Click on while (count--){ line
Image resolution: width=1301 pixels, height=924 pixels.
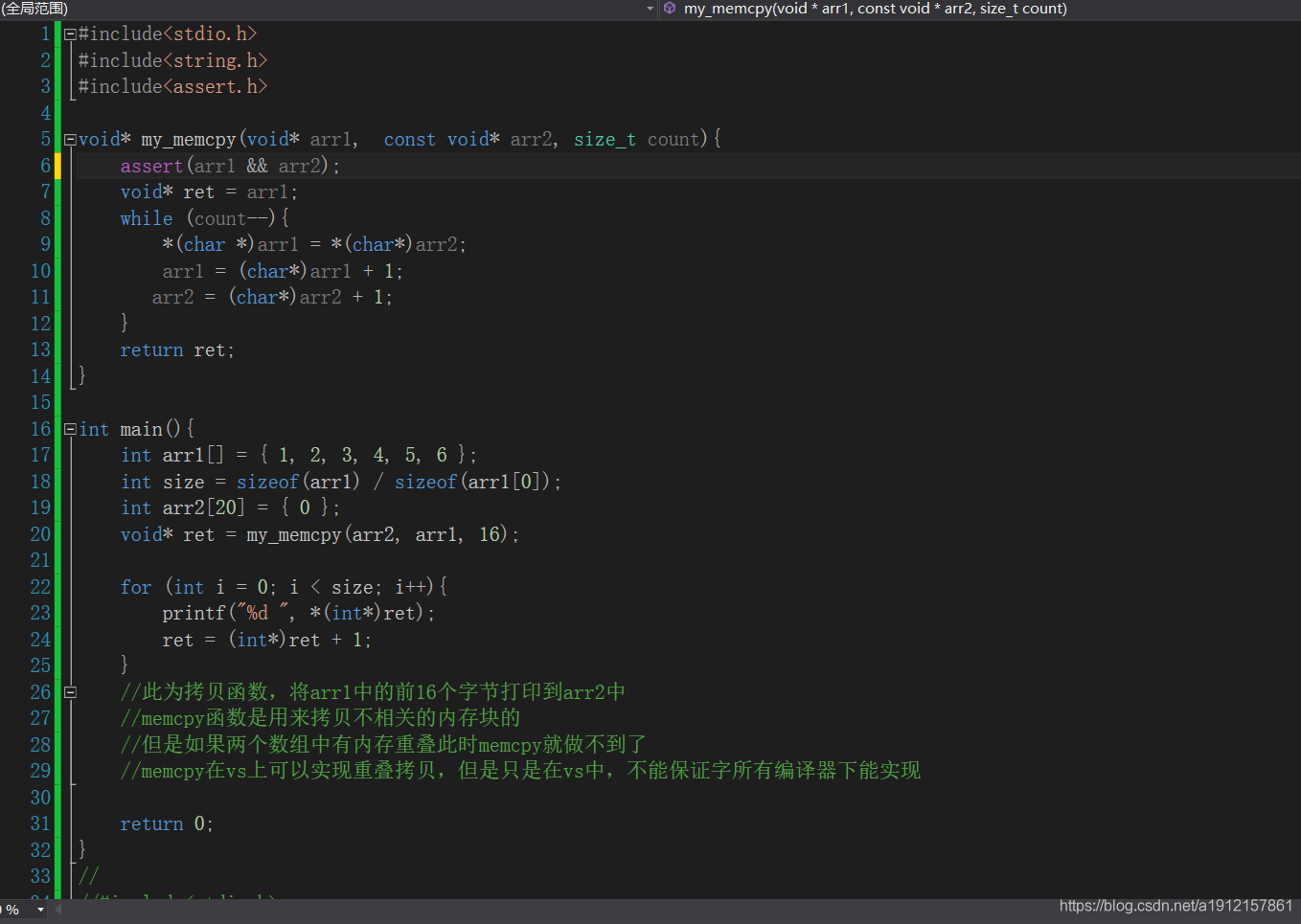[204, 218]
